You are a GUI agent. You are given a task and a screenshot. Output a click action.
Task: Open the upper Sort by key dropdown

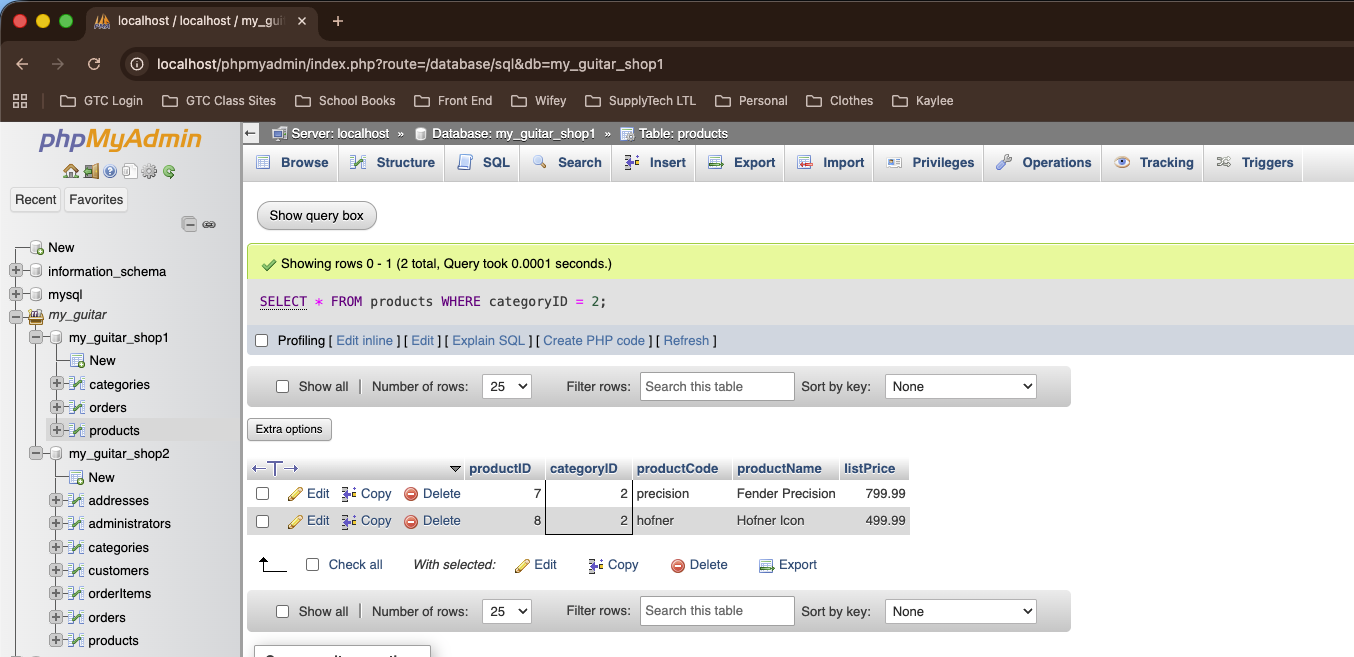(960, 387)
